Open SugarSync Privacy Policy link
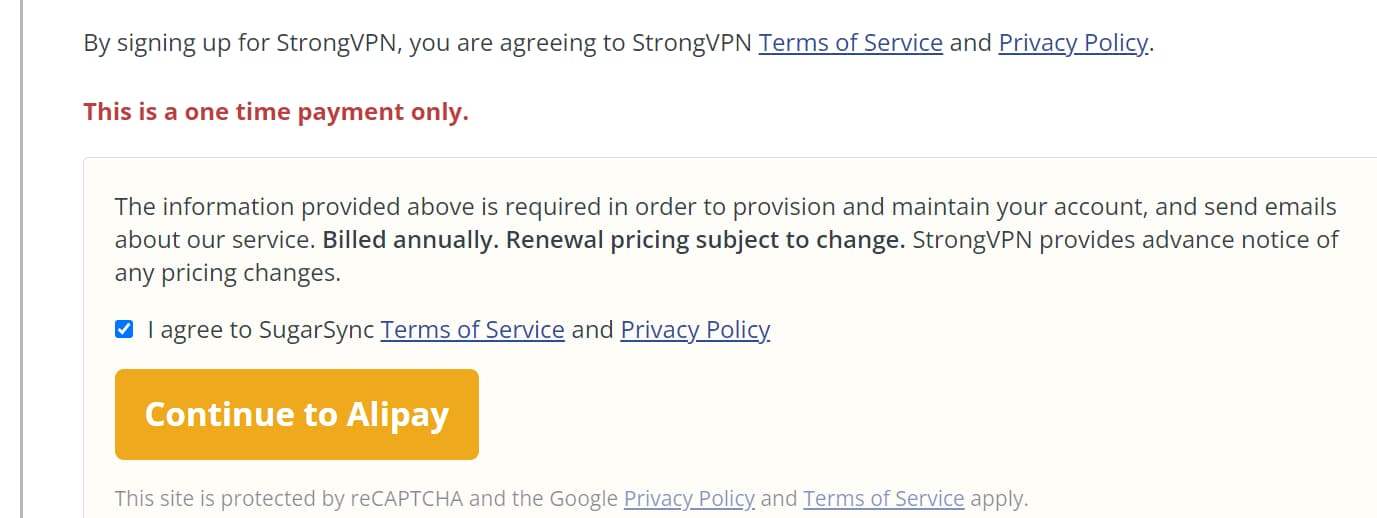Screen dimensions: 1377x518 pyautogui.click(x=695, y=330)
